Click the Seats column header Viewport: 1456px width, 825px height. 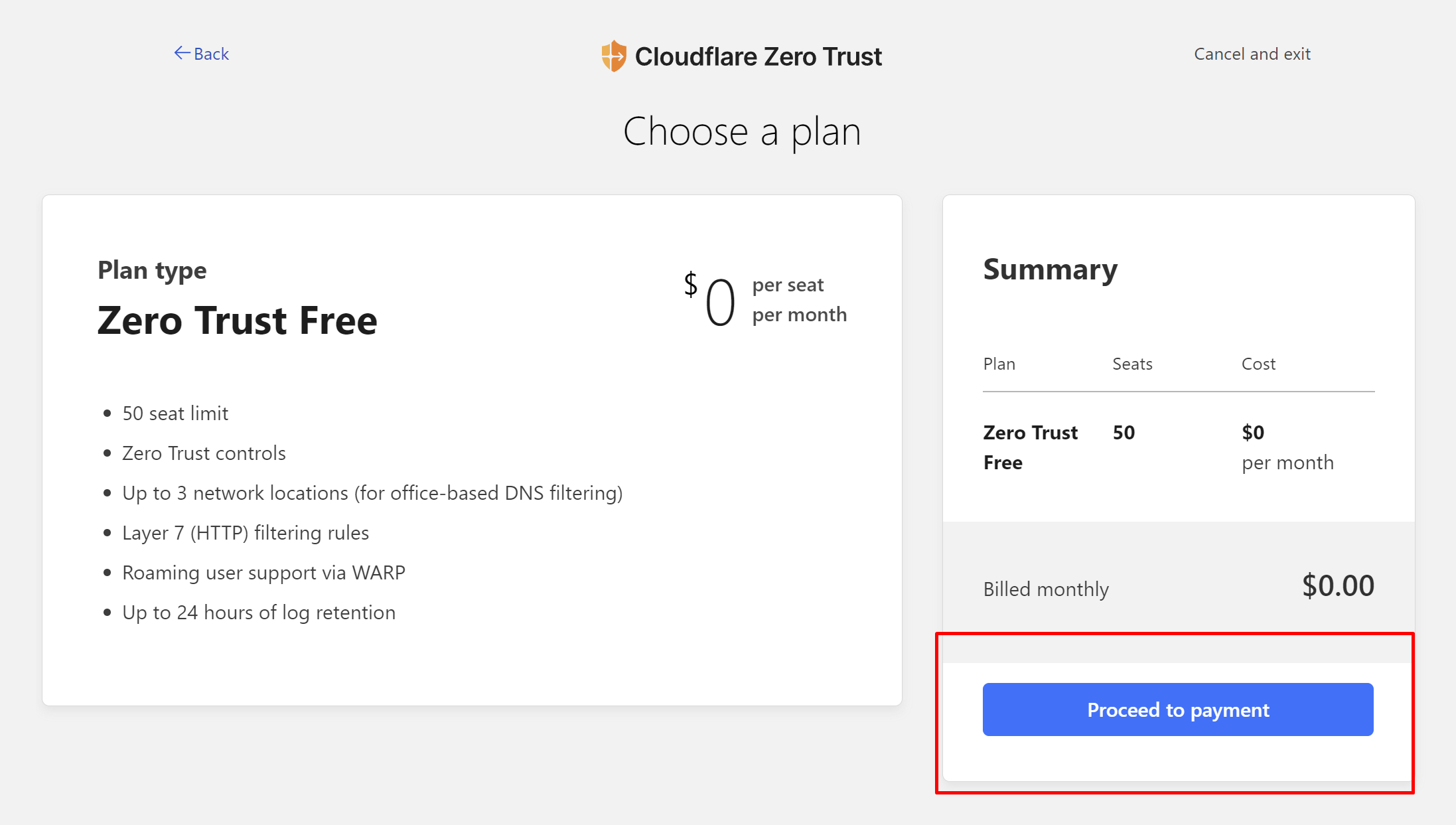1132,364
